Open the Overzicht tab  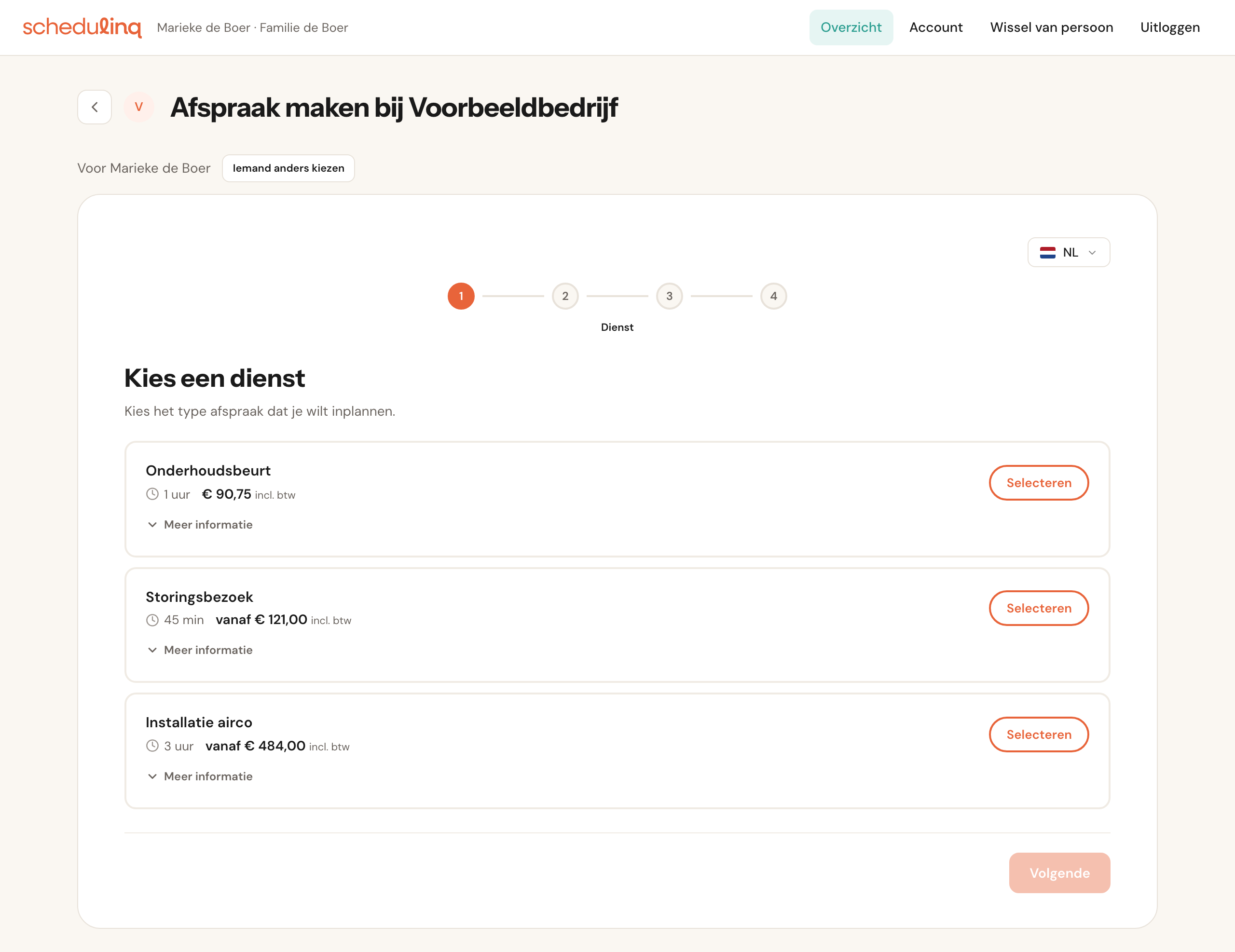tap(851, 27)
